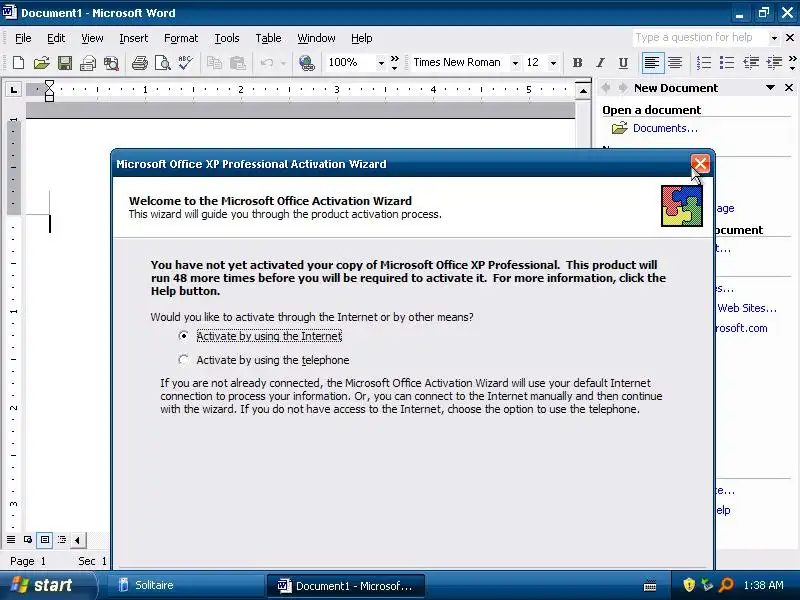Click the ruler tab stop selector

coord(13,90)
